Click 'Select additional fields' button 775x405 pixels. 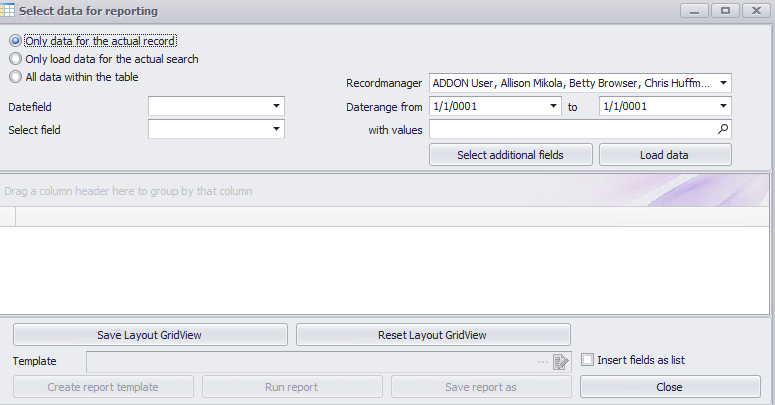[510, 155]
